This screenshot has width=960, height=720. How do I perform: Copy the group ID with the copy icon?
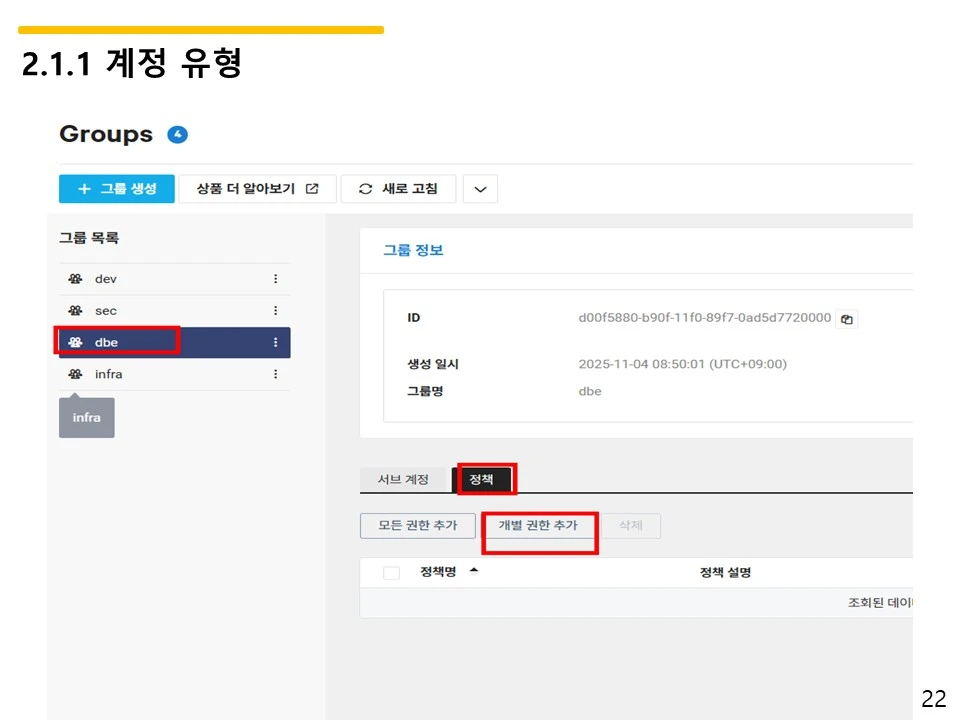click(846, 318)
